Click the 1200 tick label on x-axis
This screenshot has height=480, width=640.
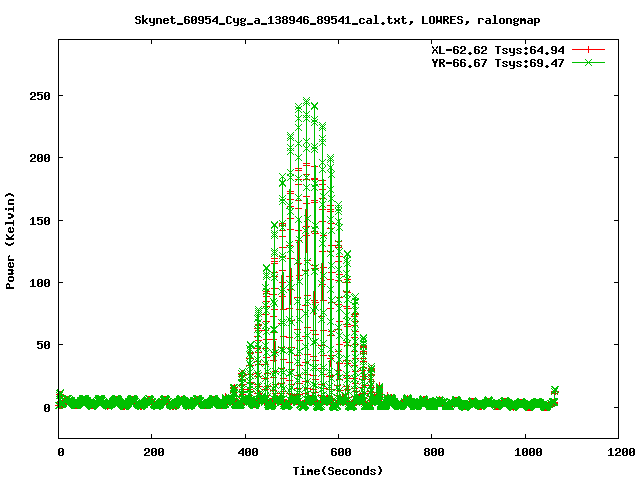(x=619, y=452)
